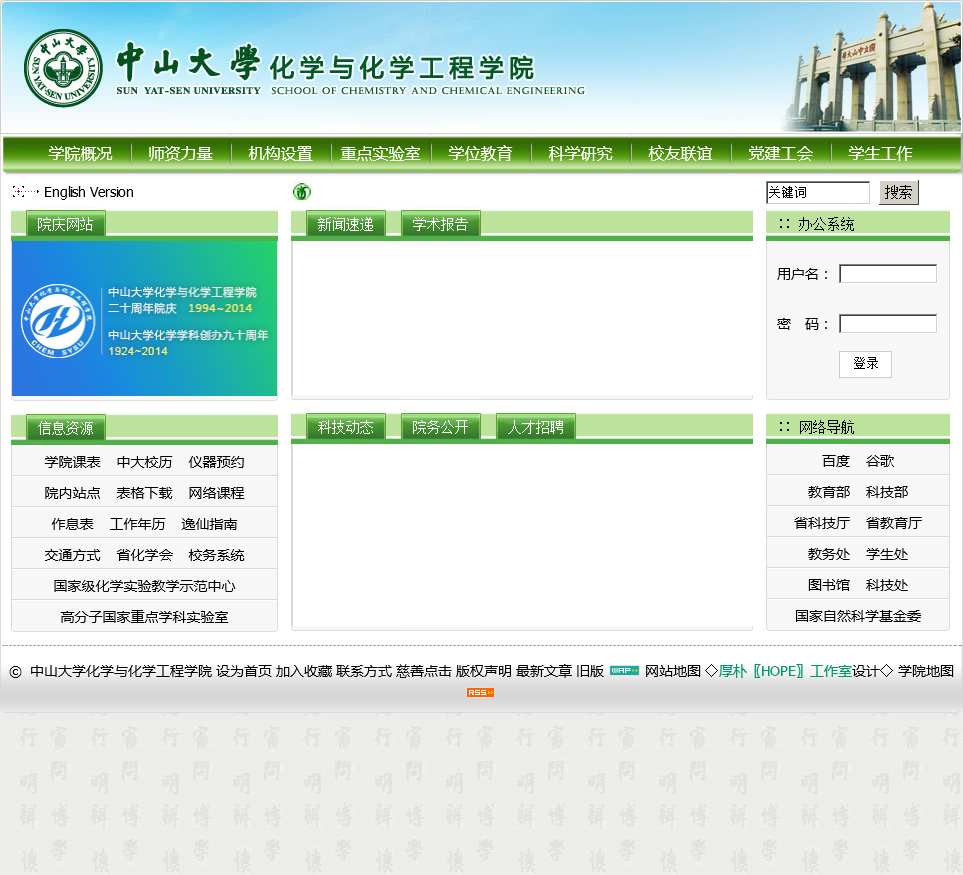Switch to English Version
The height and width of the screenshot is (875, 963).
(x=88, y=192)
